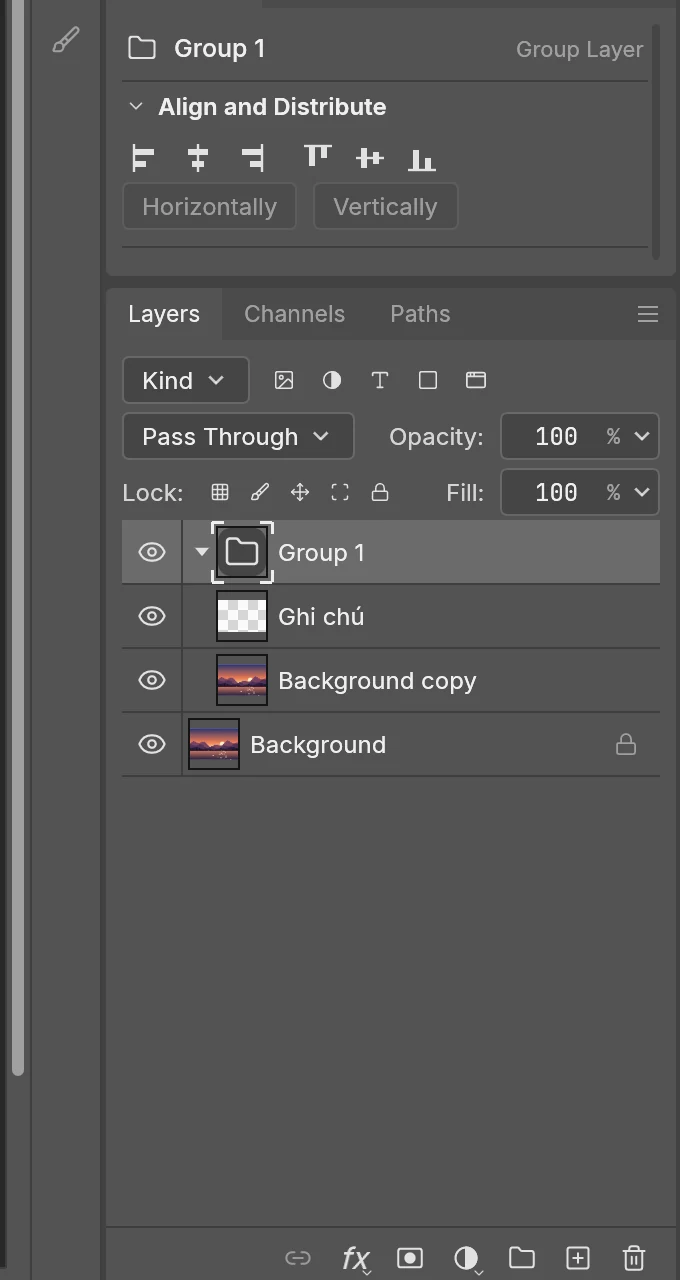Create new folder group icon
The width and height of the screenshot is (680, 1280).
[522, 1258]
